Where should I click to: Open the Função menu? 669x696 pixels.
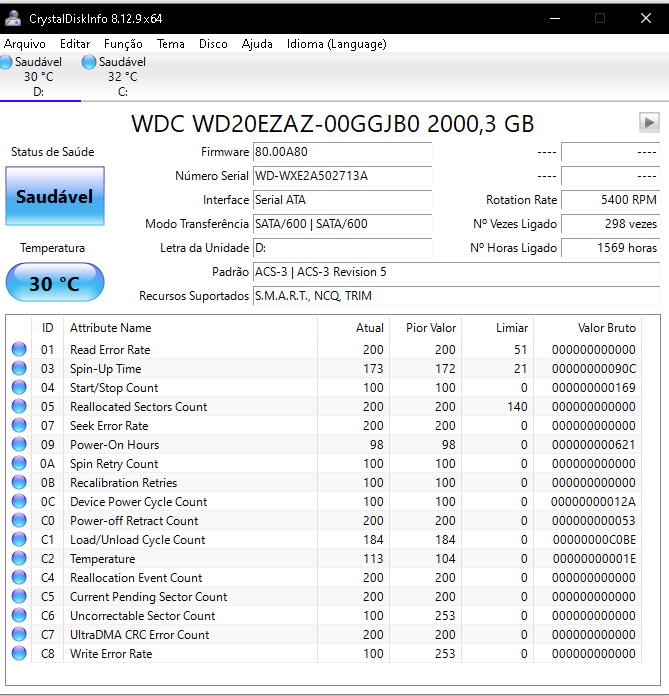point(123,44)
